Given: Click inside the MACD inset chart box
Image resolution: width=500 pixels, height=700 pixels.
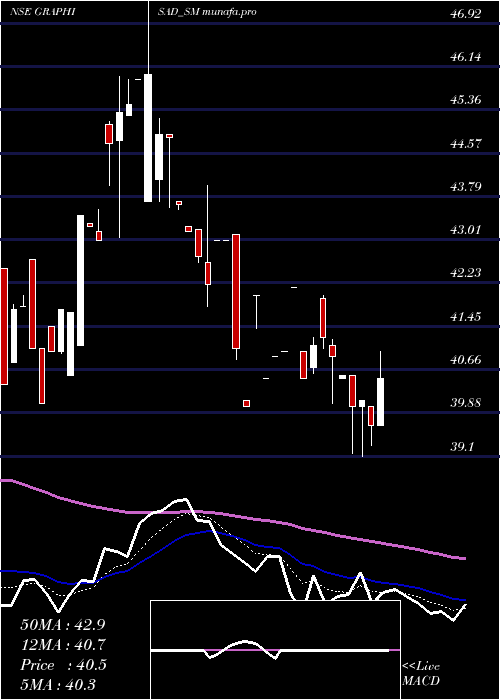Looking at the screenshot, I should click(275, 650).
